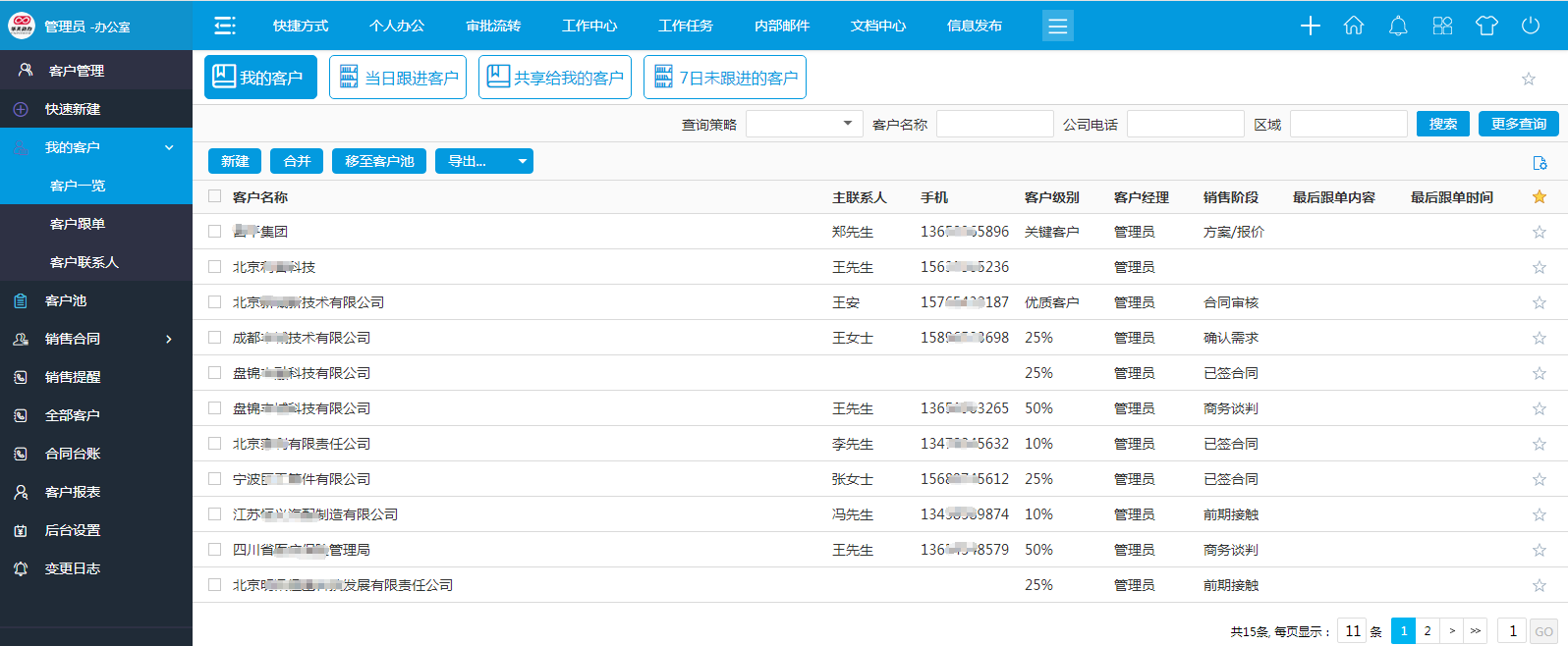Open the 审批流转 top menu
1568x646 pixels.
[493, 26]
